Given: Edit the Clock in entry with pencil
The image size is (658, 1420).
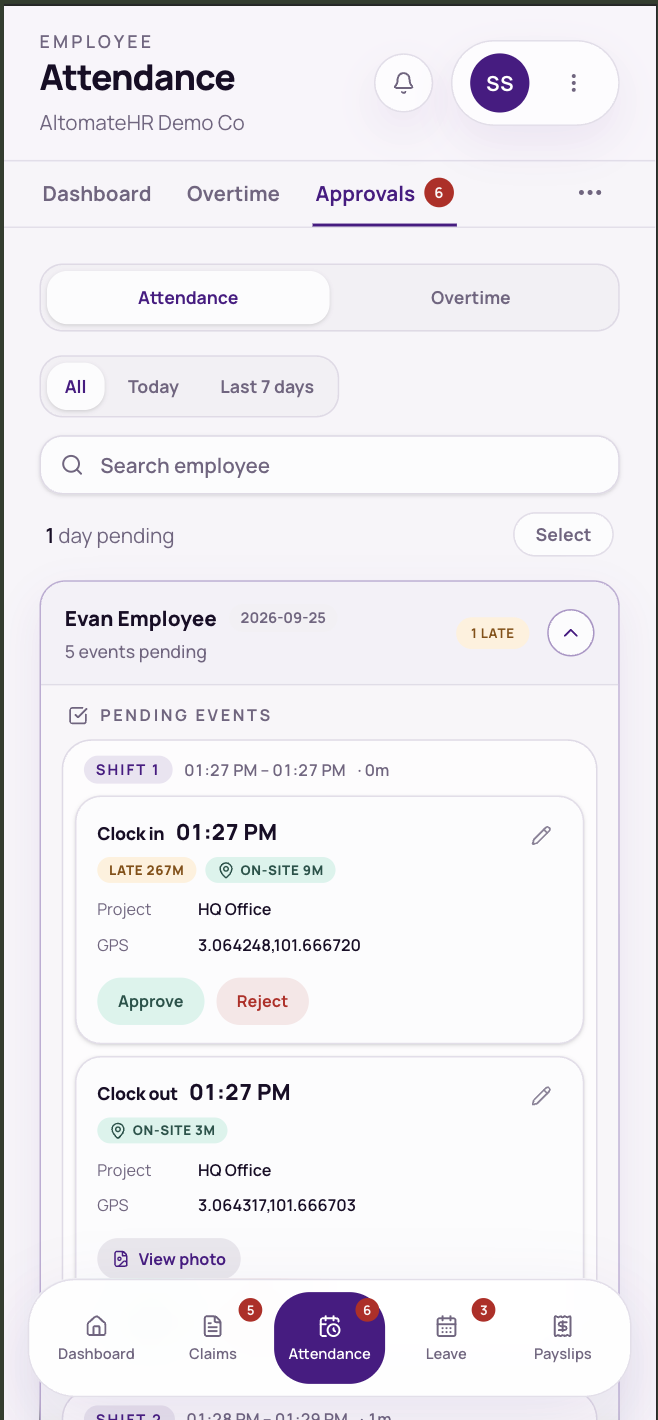Looking at the screenshot, I should tap(541, 835).
